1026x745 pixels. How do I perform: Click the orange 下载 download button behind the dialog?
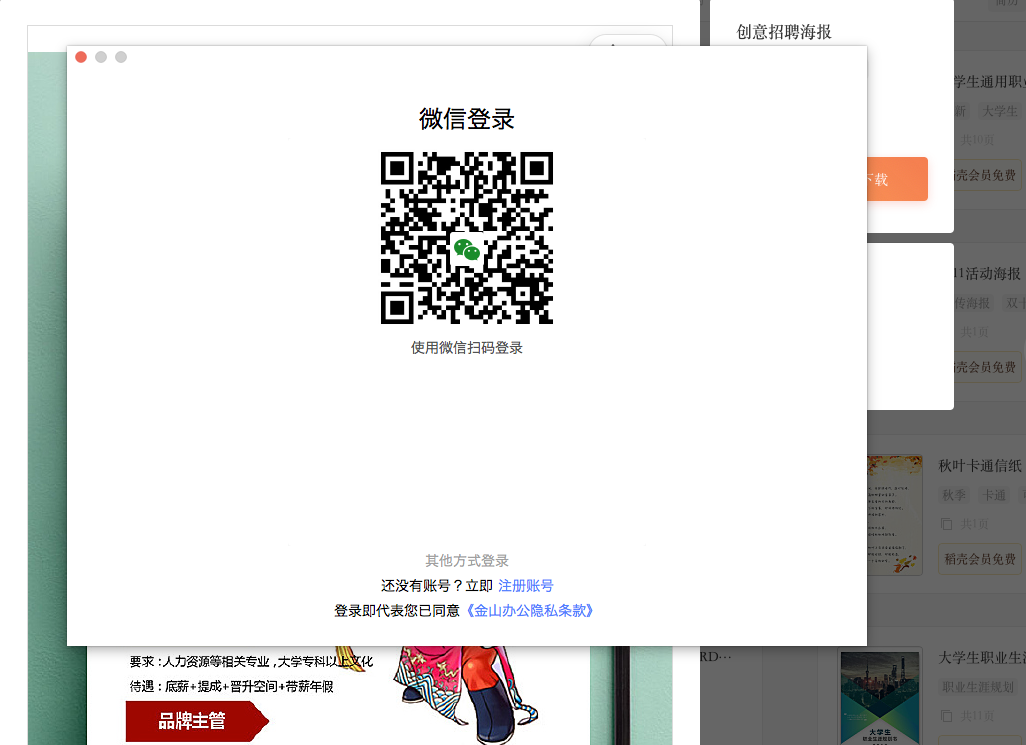897,179
